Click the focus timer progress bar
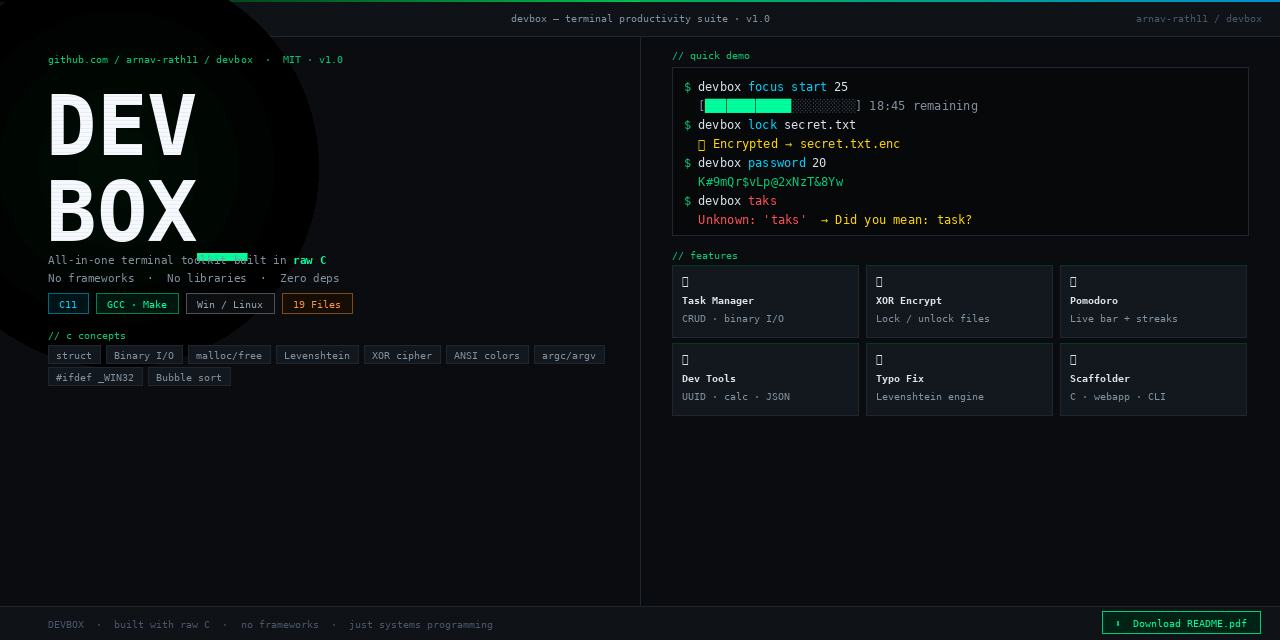The height and width of the screenshot is (640, 1280). [x=780, y=106]
